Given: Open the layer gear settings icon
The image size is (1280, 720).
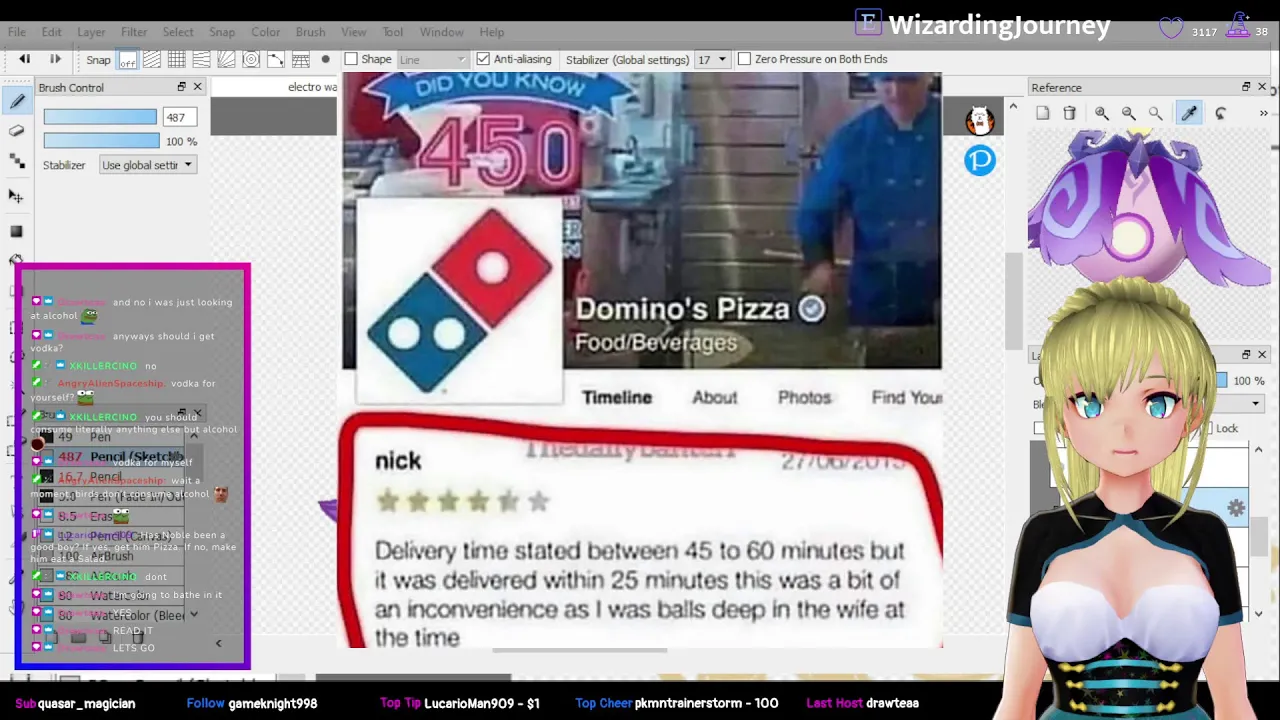Looking at the screenshot, I should coord(1237,508).
